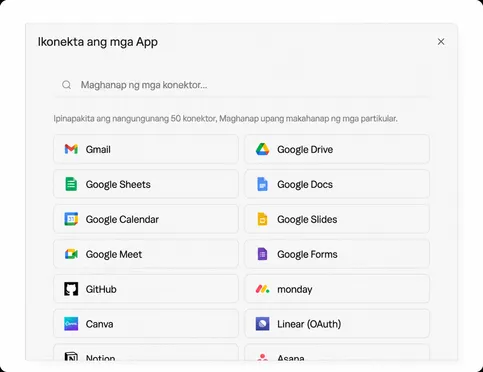Viewport: 483px width, 372px height.
Task: Select the Asana label
Action: click(291, 358)
